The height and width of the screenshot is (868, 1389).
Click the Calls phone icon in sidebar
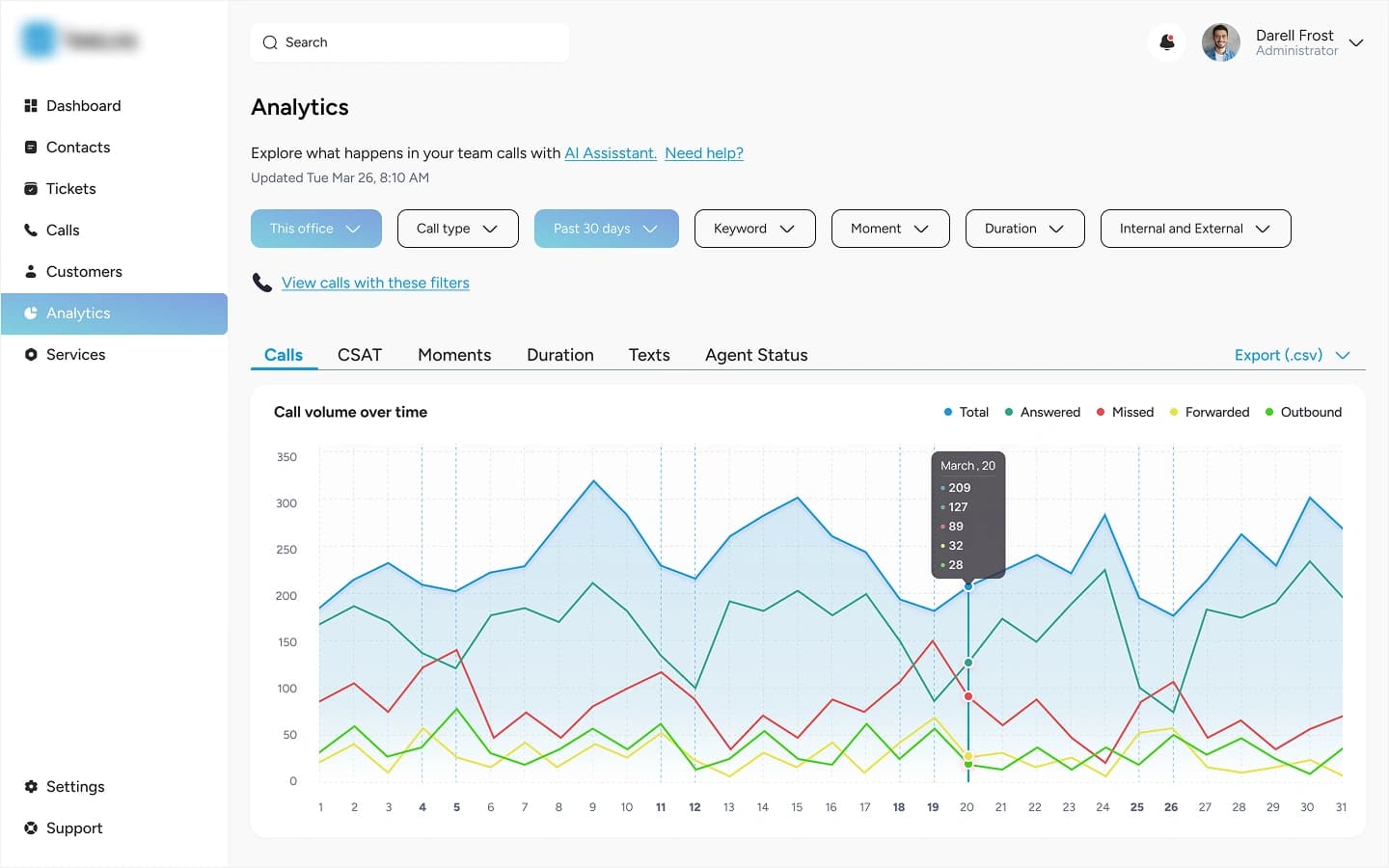tap(31, 231)
